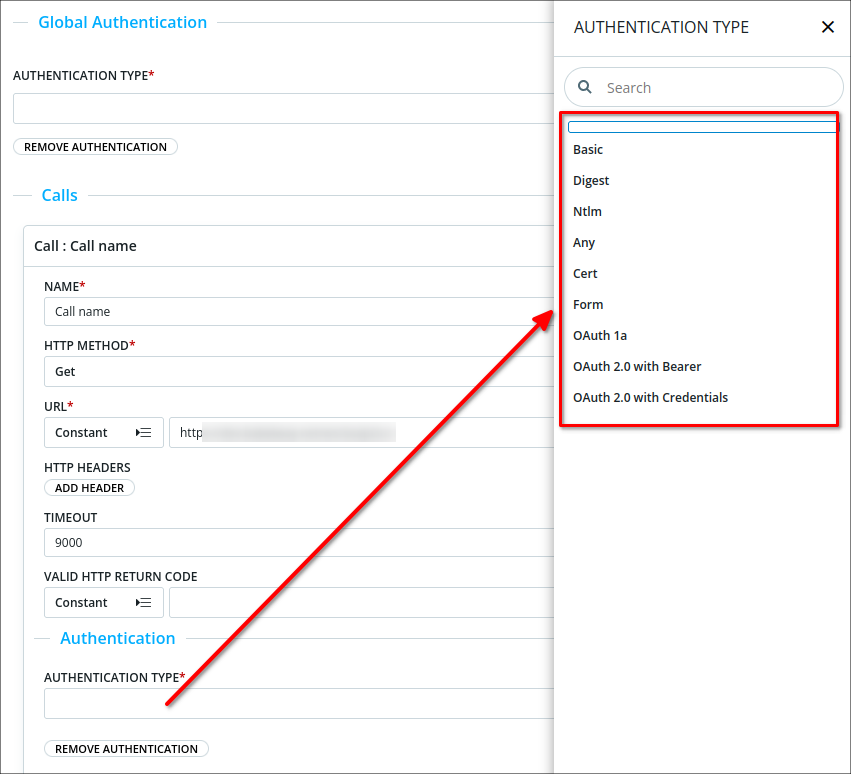The height and width of the screenshot is (774, 851).
Task: Click the search magnifier icon
Action: pyautogui.click(x=585, y=87)
